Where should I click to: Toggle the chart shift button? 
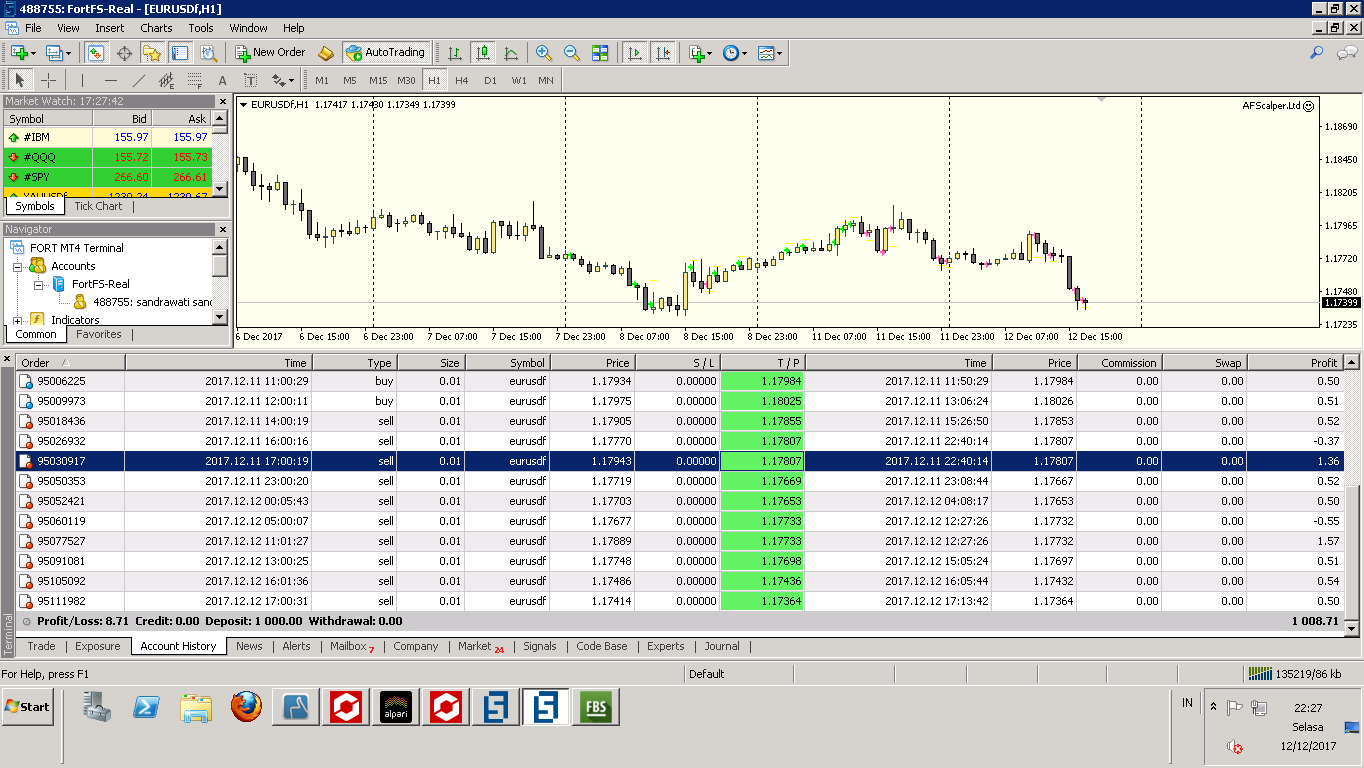pyautogui.click(x=662, y=53)
